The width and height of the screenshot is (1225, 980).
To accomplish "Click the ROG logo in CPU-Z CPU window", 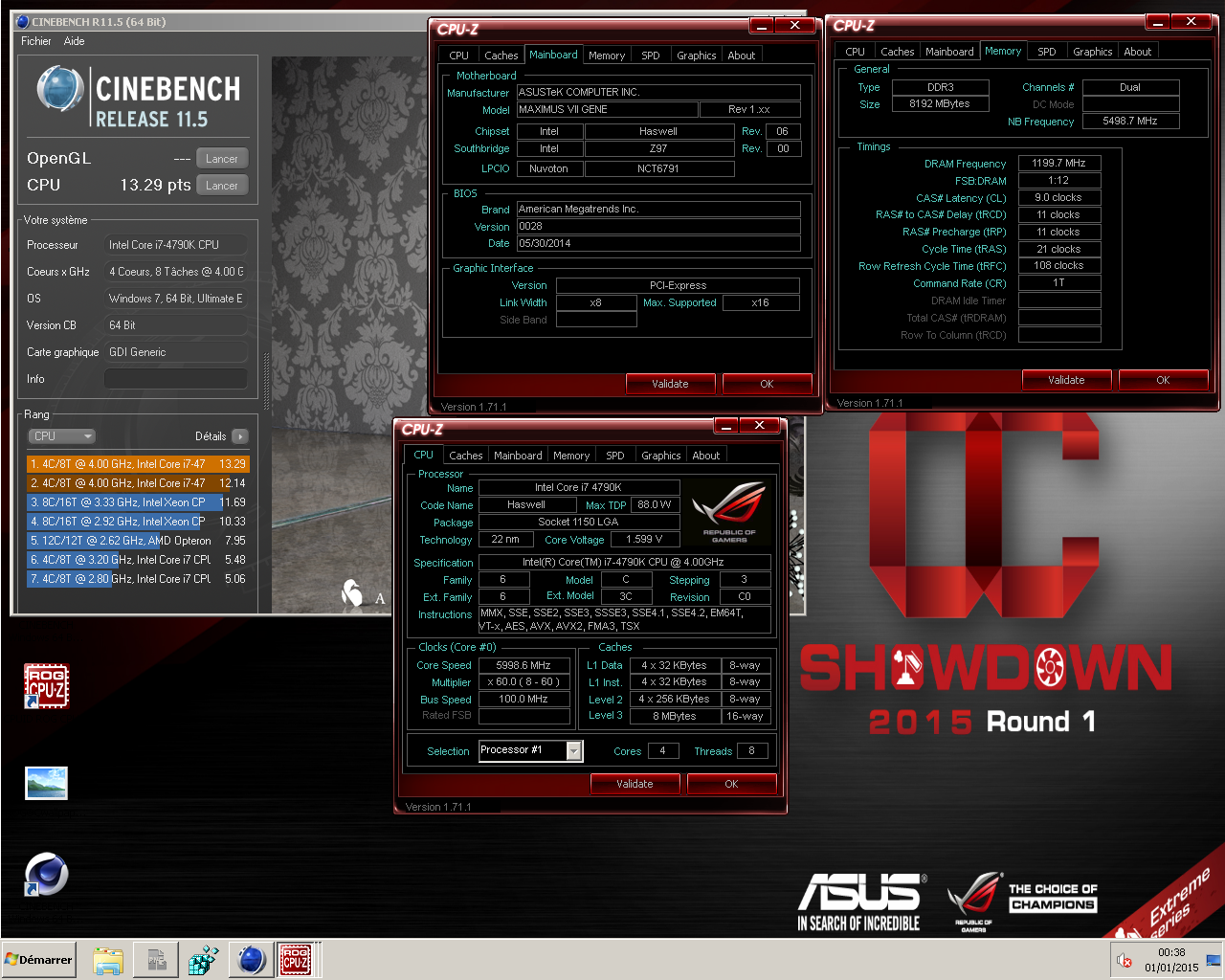I will point(729,511).
